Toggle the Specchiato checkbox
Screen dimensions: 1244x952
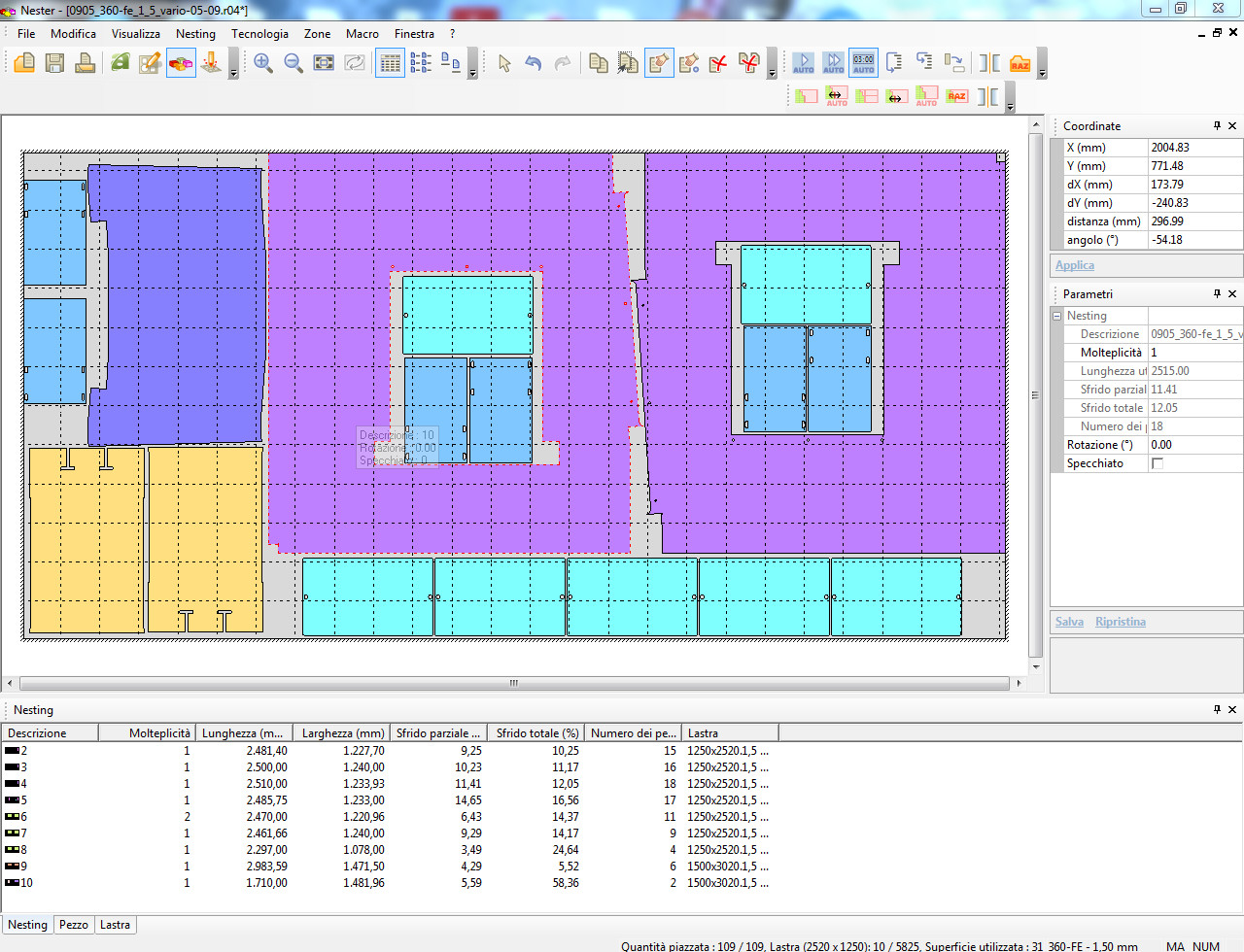pos(1158,463)
